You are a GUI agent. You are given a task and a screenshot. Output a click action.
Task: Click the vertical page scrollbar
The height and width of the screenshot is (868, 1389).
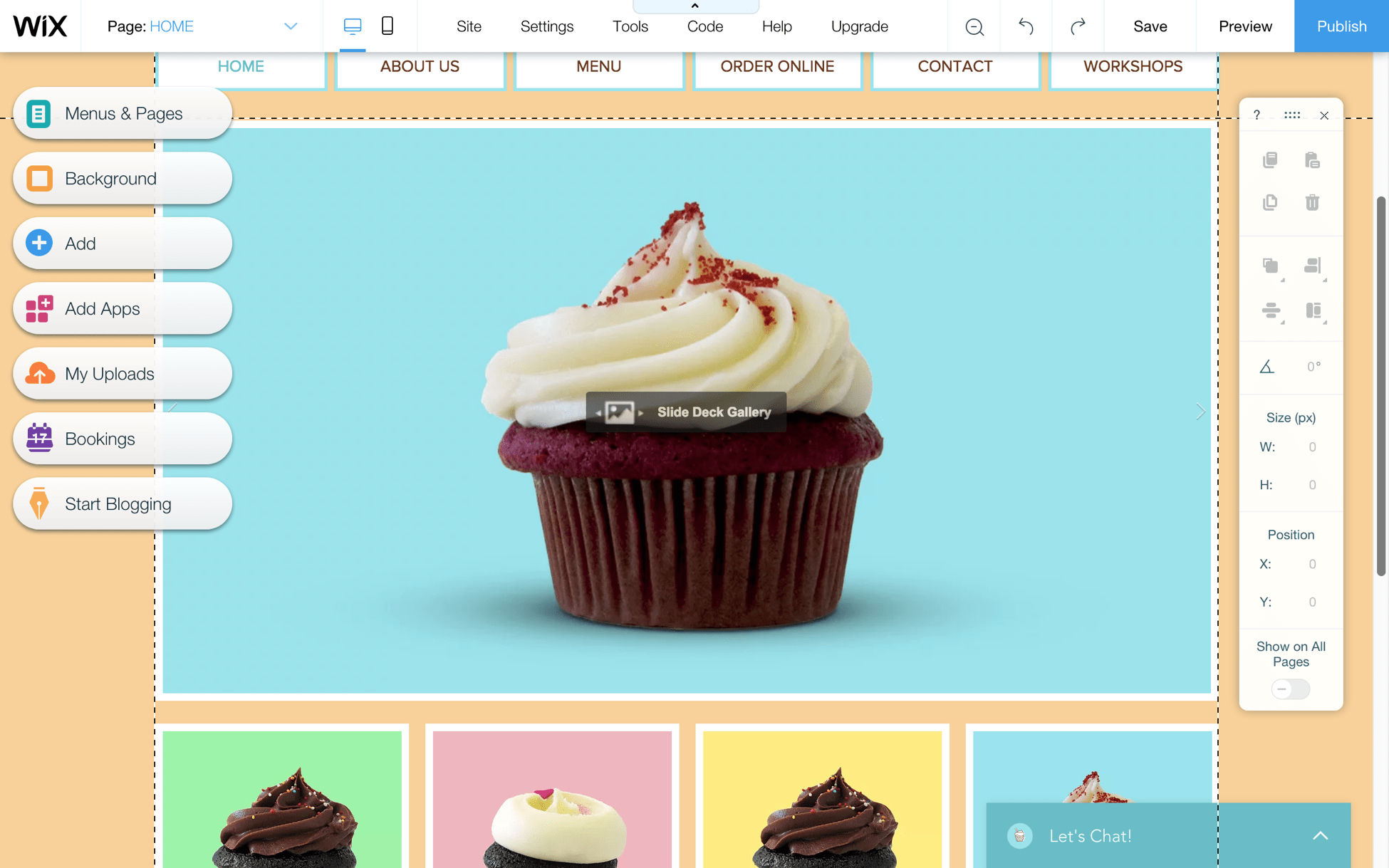pyautogui.click(x=1381, y=385)
